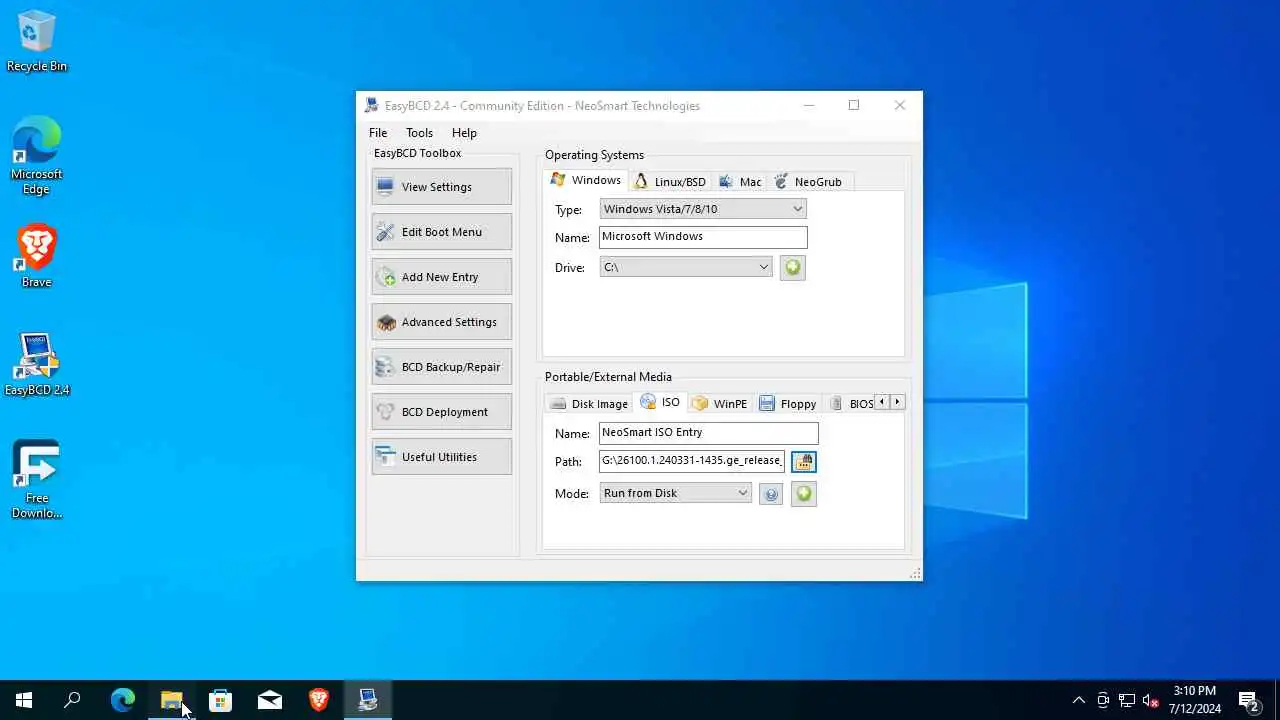Image resolution: width=1280 pixels, height=720 pixels.
Task: Open Mail from the taskbar
Action: (x=270, y=700)
